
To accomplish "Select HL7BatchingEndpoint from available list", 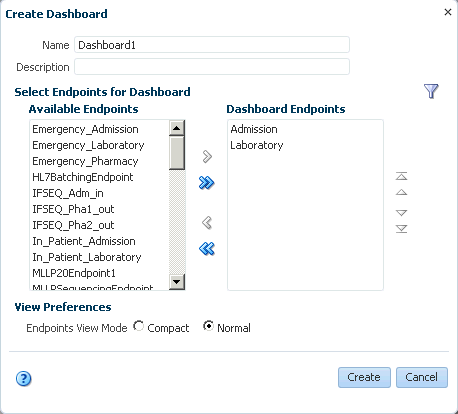I will (83, 177).
